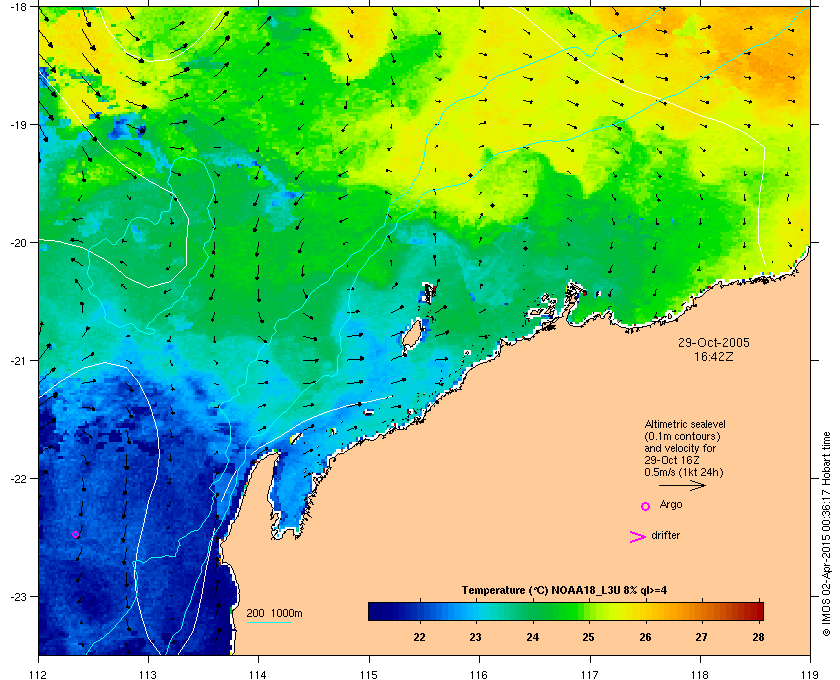Click the longitude axis label 117
This screenshot has width=840, height=680.
tap(589, 675)
